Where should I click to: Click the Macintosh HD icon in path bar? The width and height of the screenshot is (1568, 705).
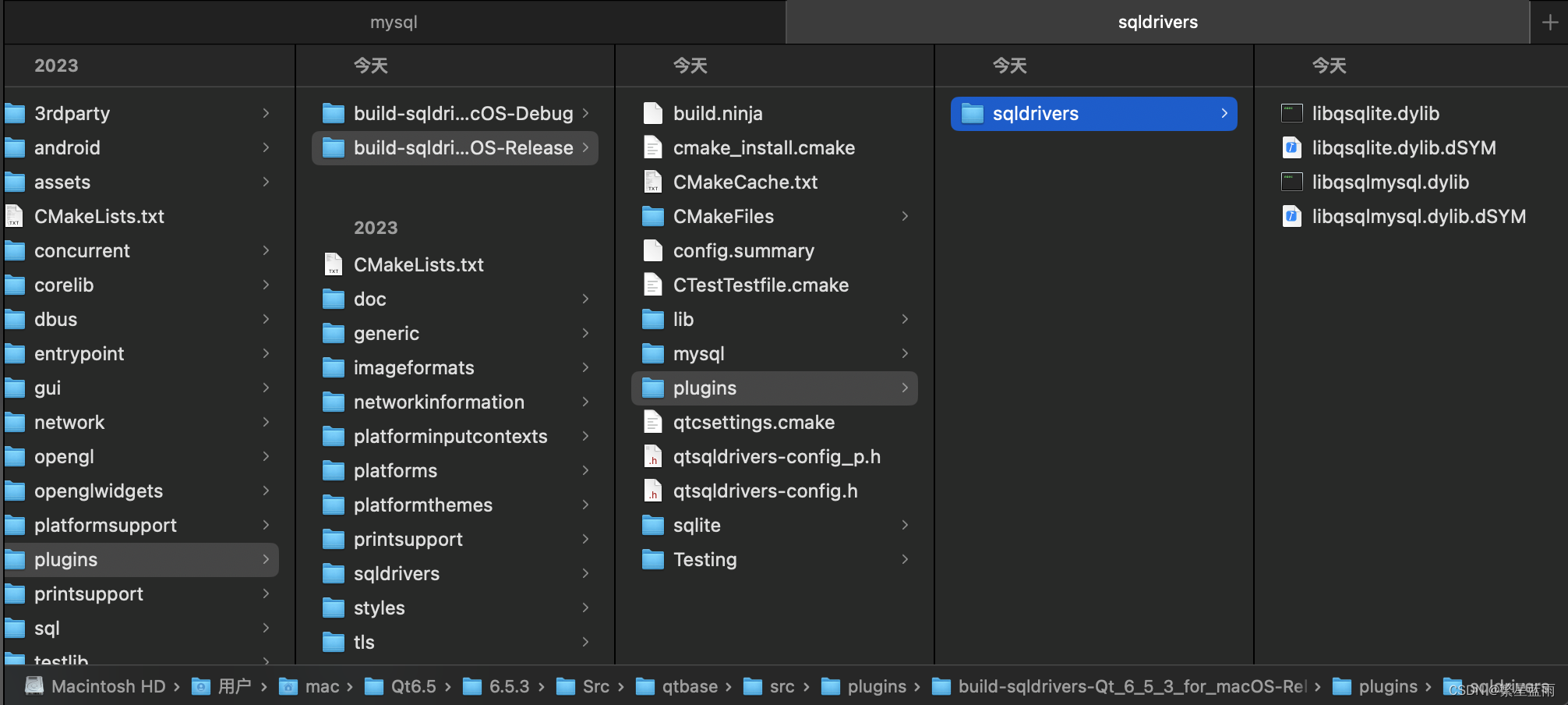[34, 686]
